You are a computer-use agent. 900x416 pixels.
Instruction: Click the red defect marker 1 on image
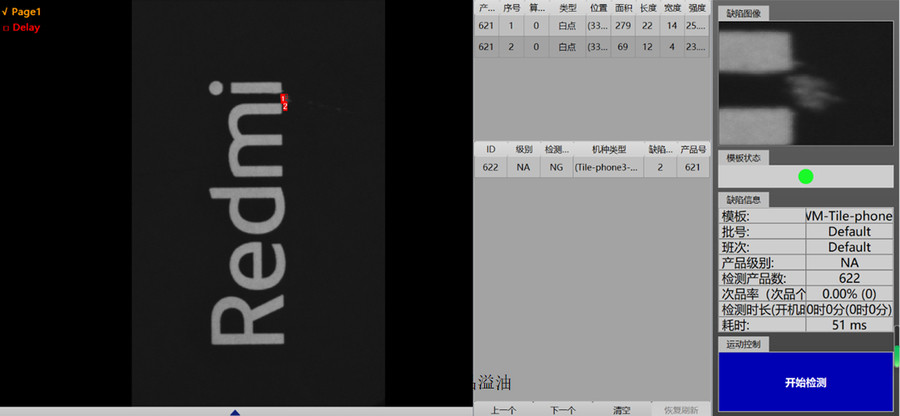[x=283, y=99]
